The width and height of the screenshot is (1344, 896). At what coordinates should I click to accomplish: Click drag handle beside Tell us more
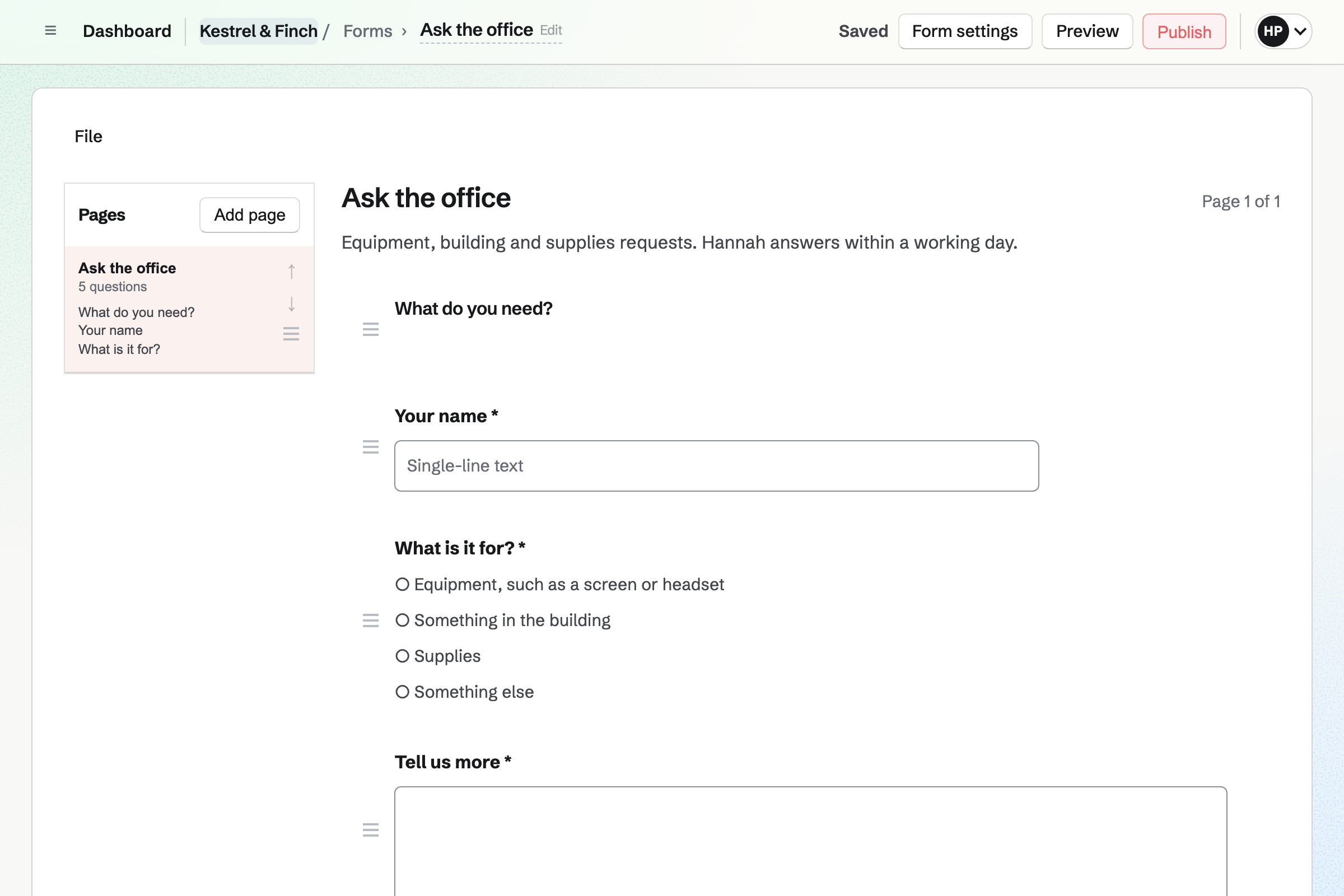371,830
